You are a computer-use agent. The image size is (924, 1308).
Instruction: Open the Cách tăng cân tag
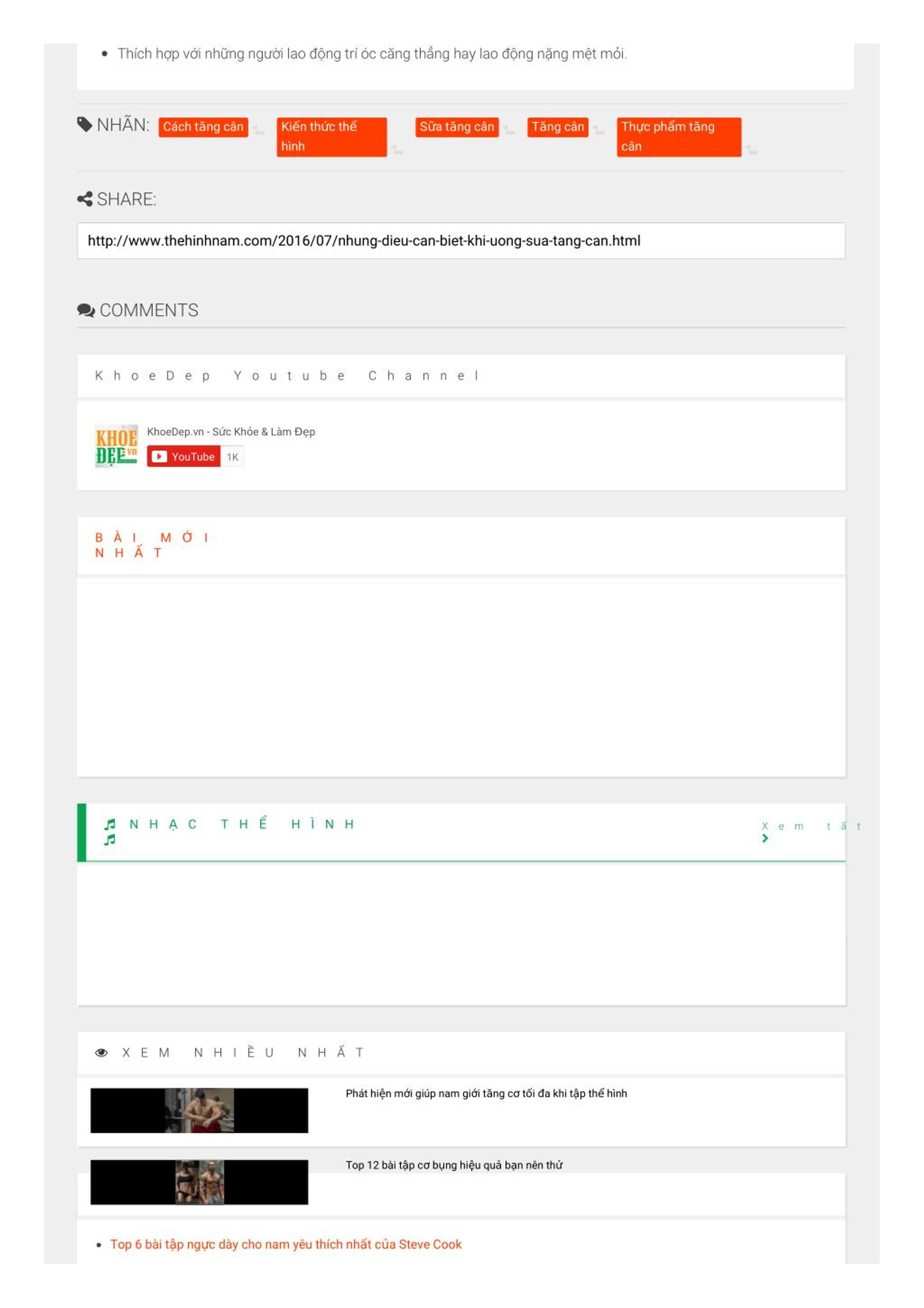(x=203, y=127)
